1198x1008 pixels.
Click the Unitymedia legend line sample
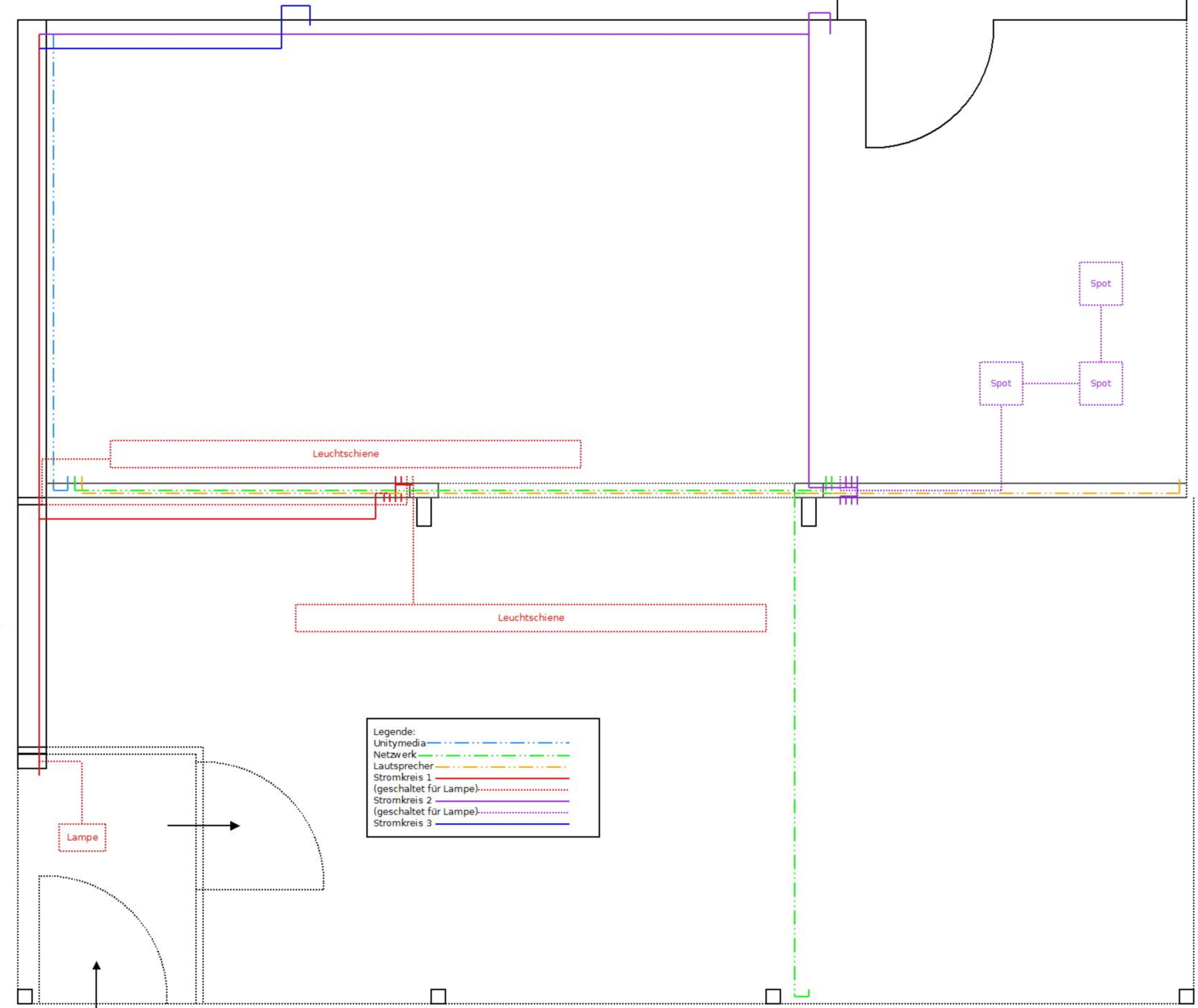click(497, 743)
